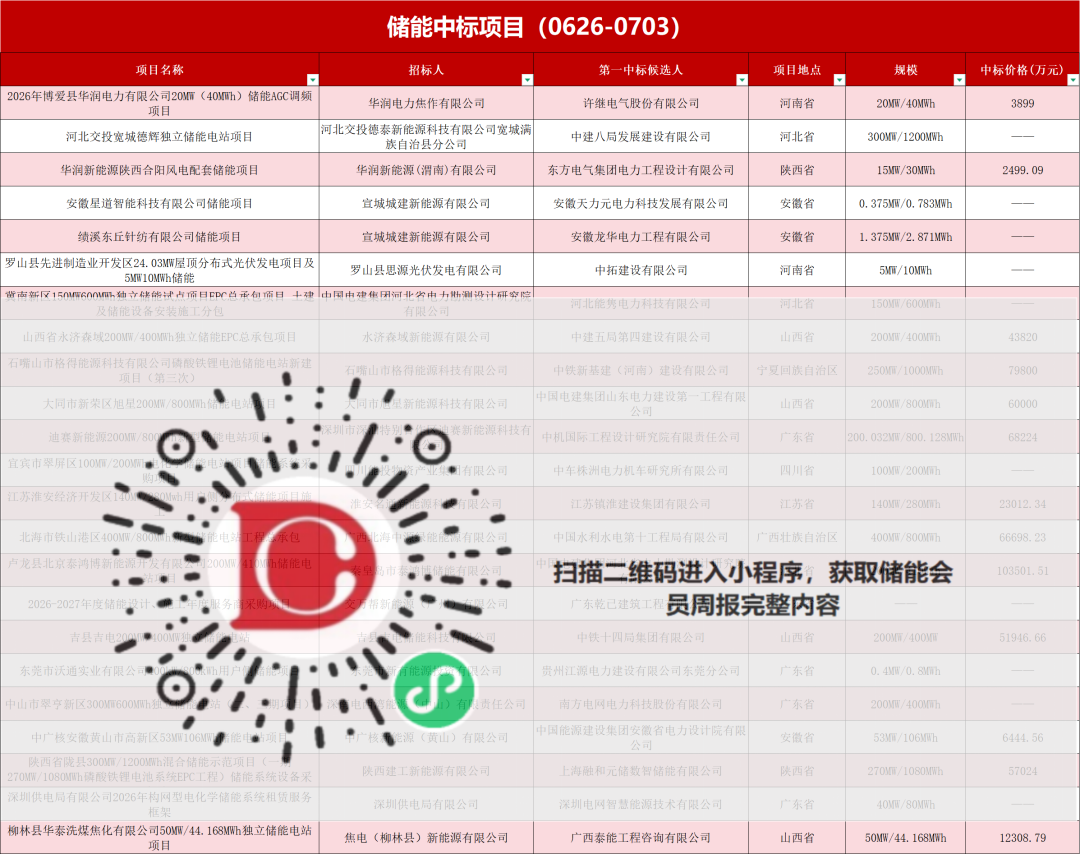Image resolution: width=1080 pixels, height=854 pixels.
Task: Click 安徽星道智能科技有限公司储能项目 cell
Action: coord(160,203)
